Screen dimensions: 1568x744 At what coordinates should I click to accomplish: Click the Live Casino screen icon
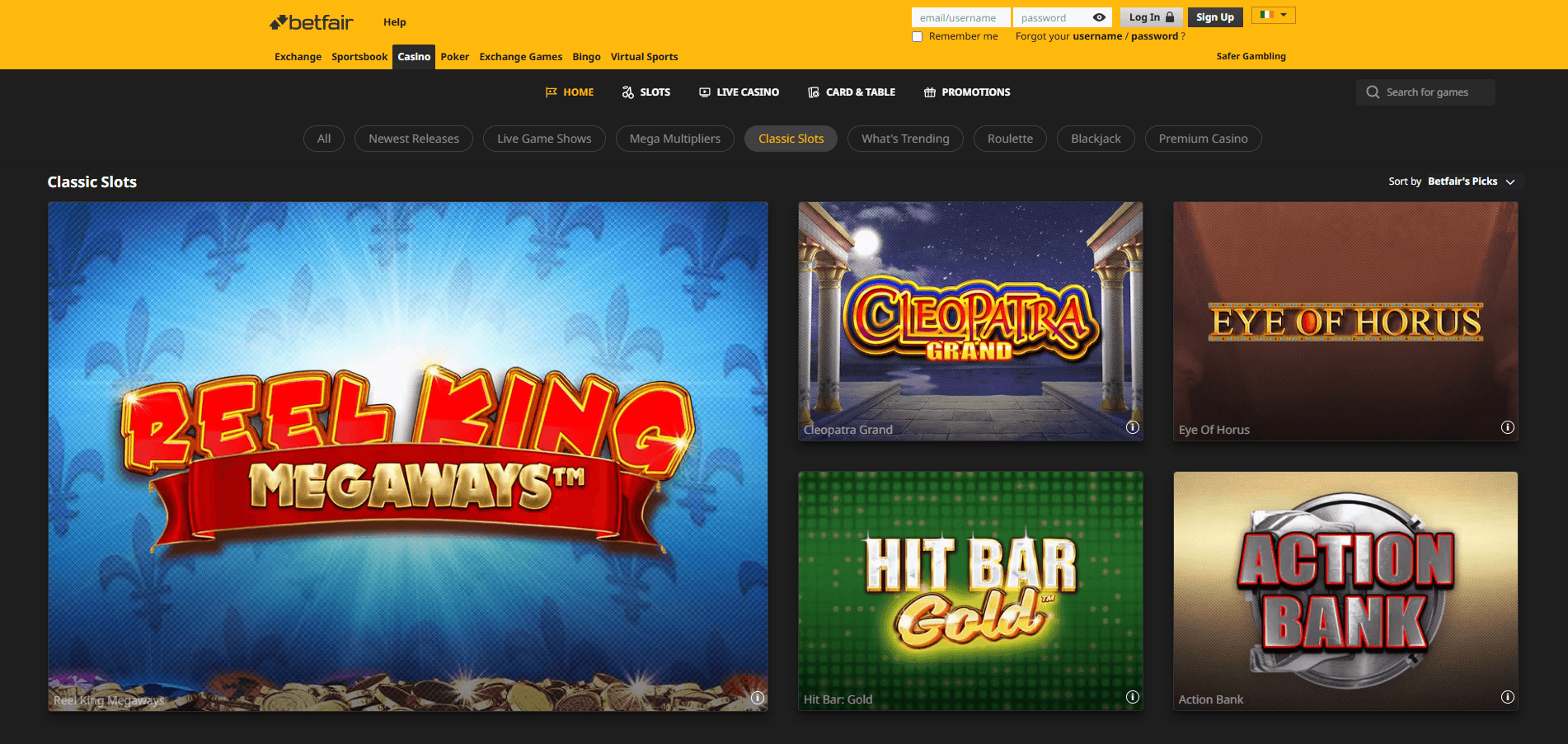705,92
